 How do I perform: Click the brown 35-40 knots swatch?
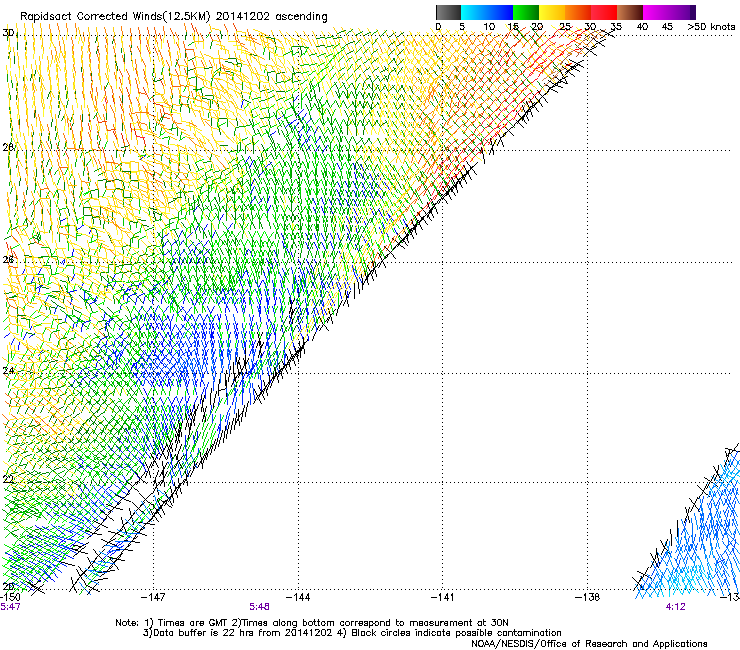click(630, 12)
